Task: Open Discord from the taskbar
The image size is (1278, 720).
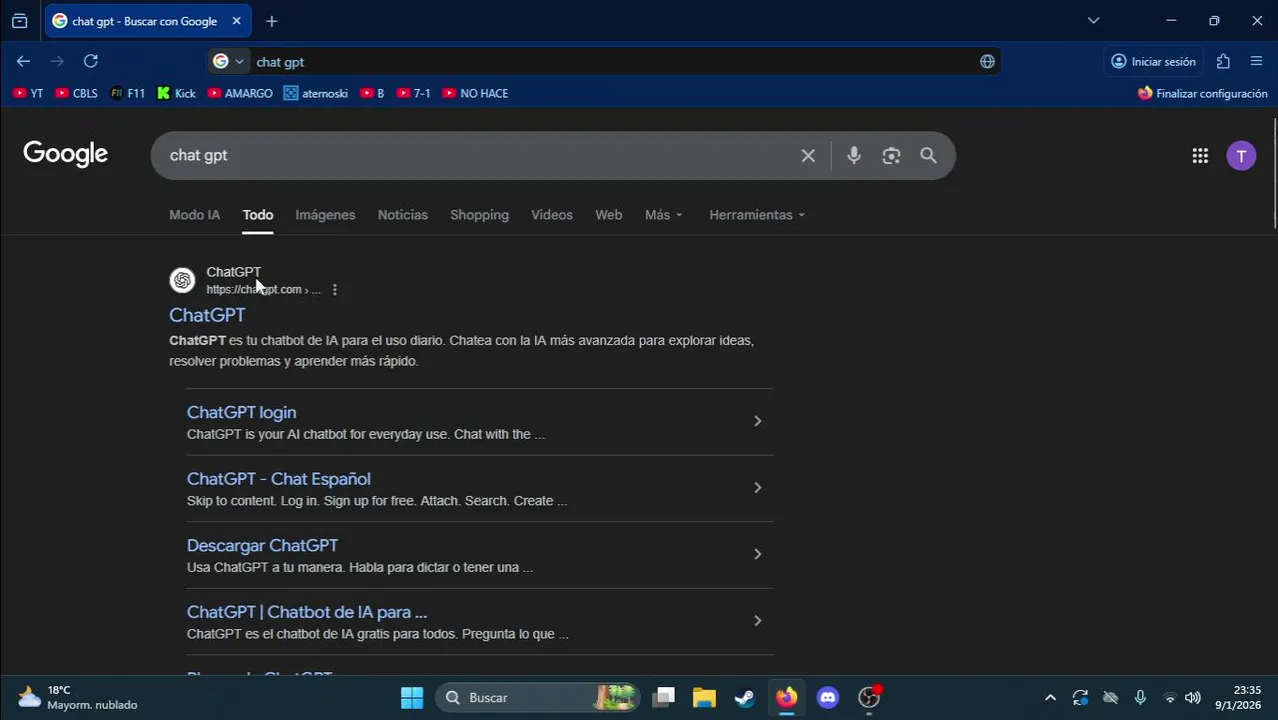Action: (x=828, y=697)
